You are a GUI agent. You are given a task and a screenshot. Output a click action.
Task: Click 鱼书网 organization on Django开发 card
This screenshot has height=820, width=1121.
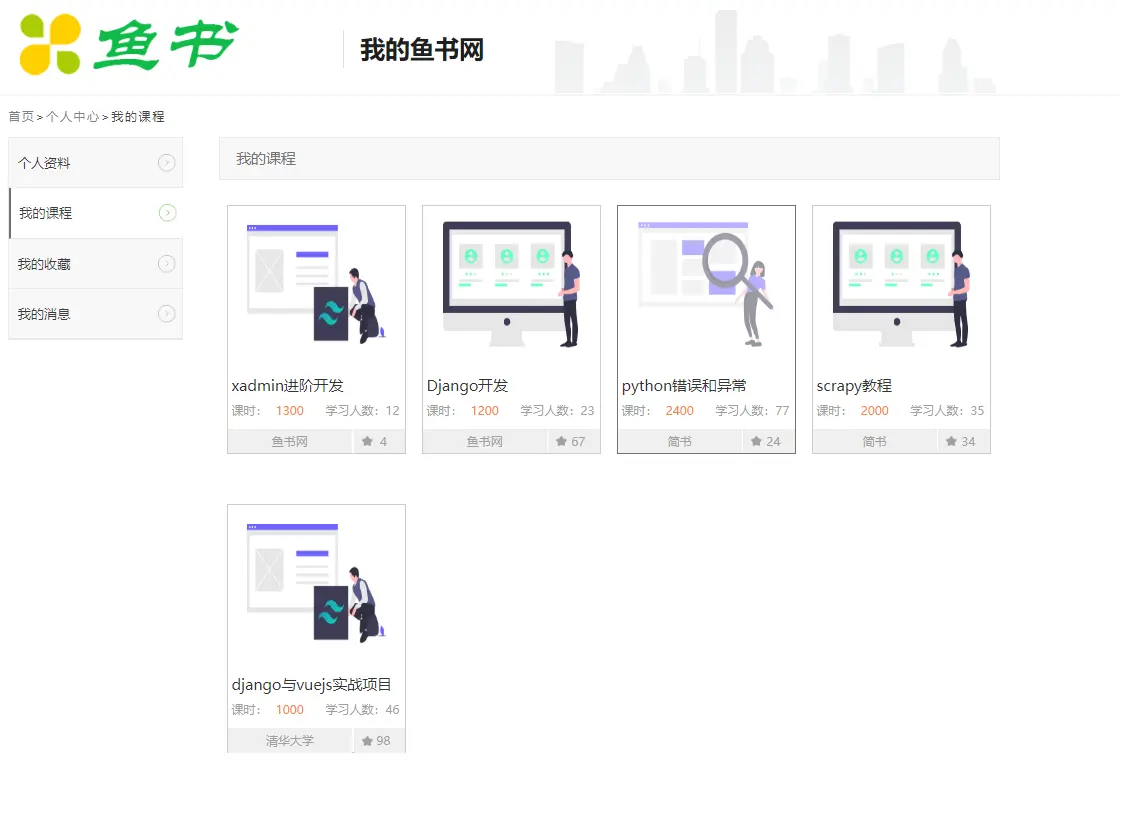pos(485,442)
